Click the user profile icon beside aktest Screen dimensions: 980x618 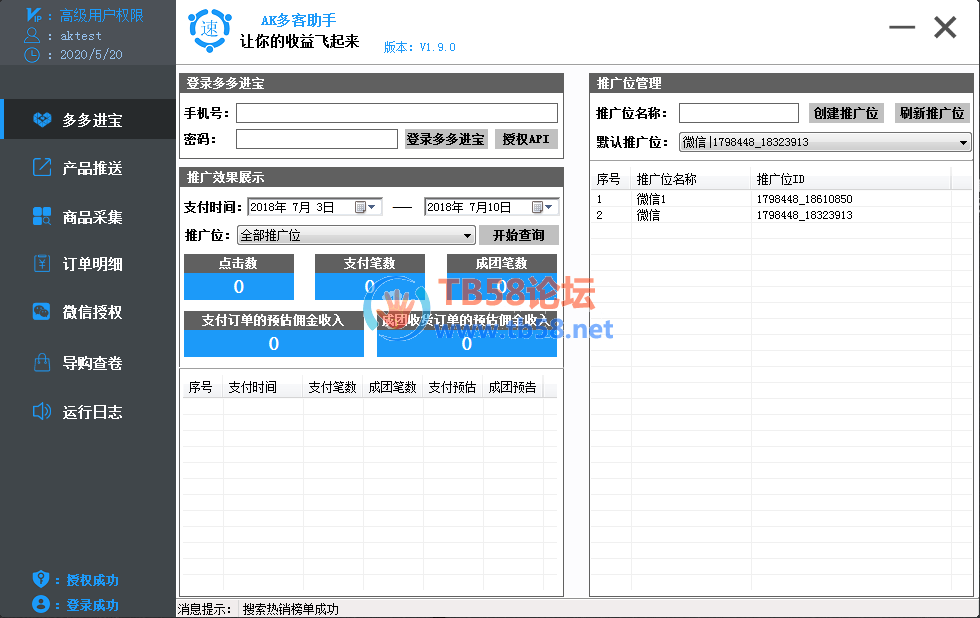(32, 36)
